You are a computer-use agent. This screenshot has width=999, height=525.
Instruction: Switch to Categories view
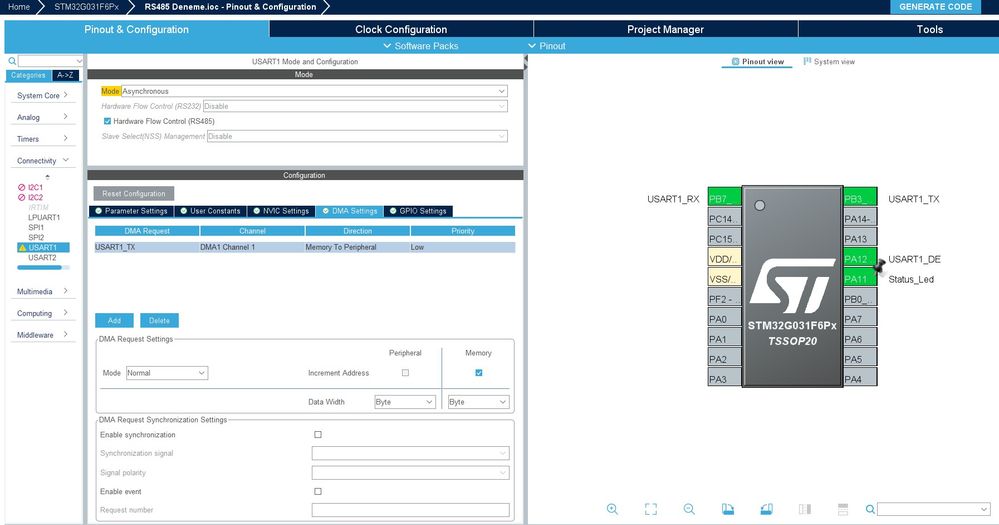coord(28,75)
